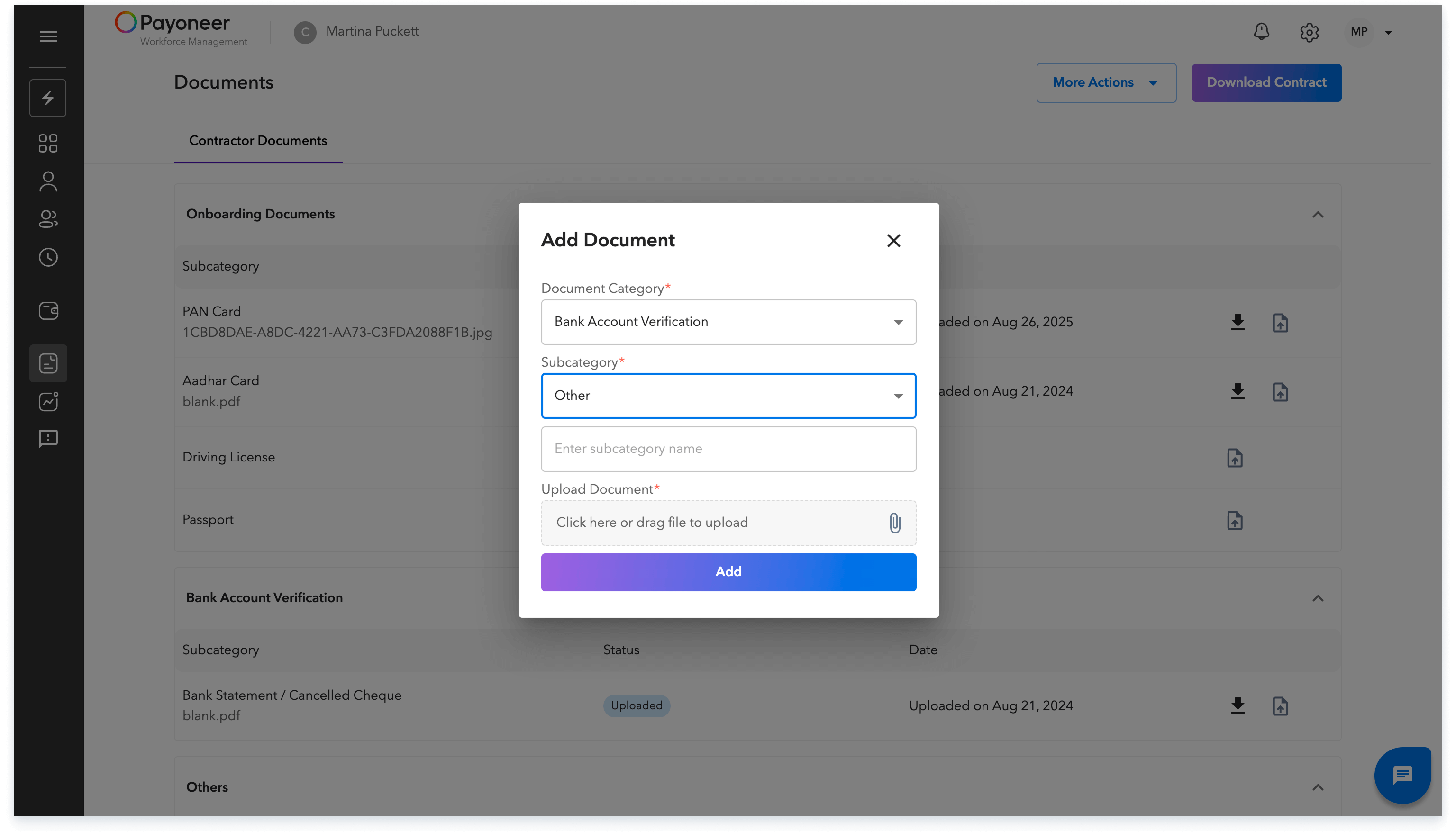The width and height of the screenshot is (1456, 840).
Task: Collapse the Onboarding Documents section
Action: click(x=1318, y=215)
